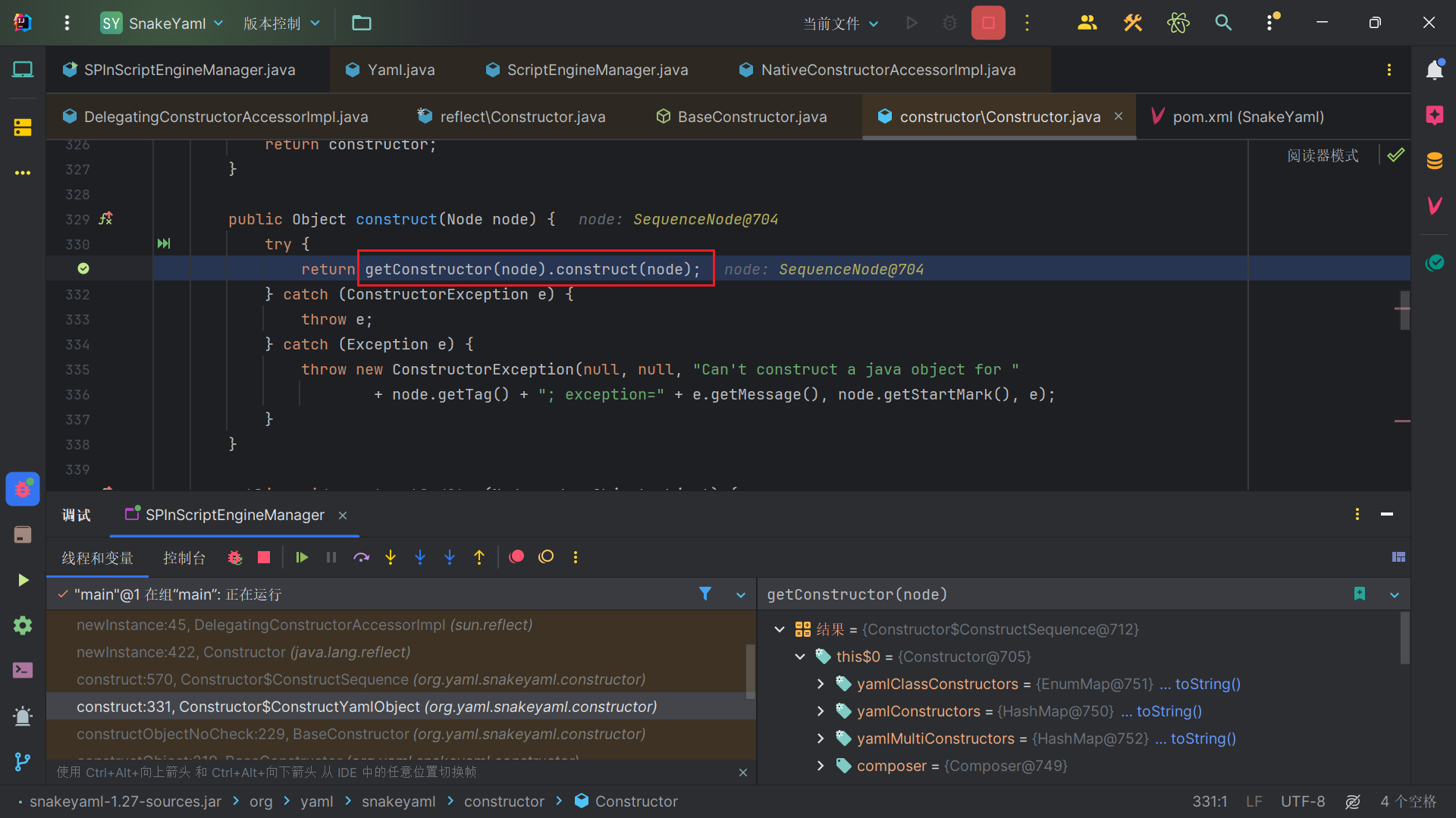Resume program in debugger toolbar
Image resolution: width=1456 pixels, height=818 pixels.
[x=302, y=557]
